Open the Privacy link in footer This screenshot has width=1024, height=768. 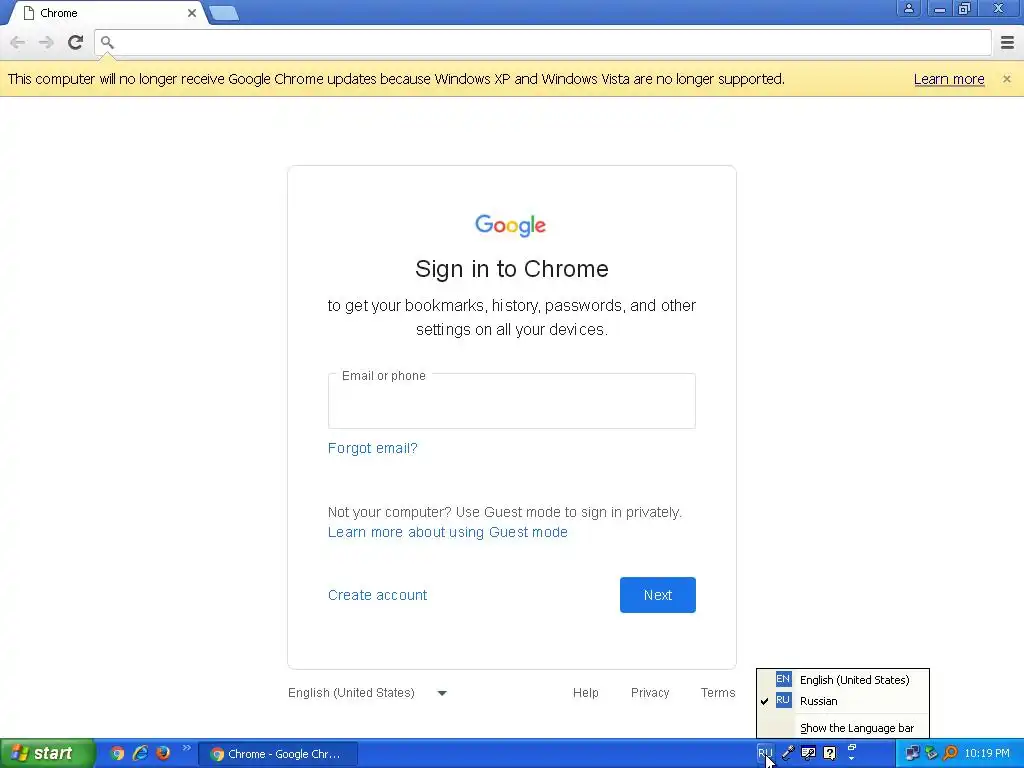point(650,693)
